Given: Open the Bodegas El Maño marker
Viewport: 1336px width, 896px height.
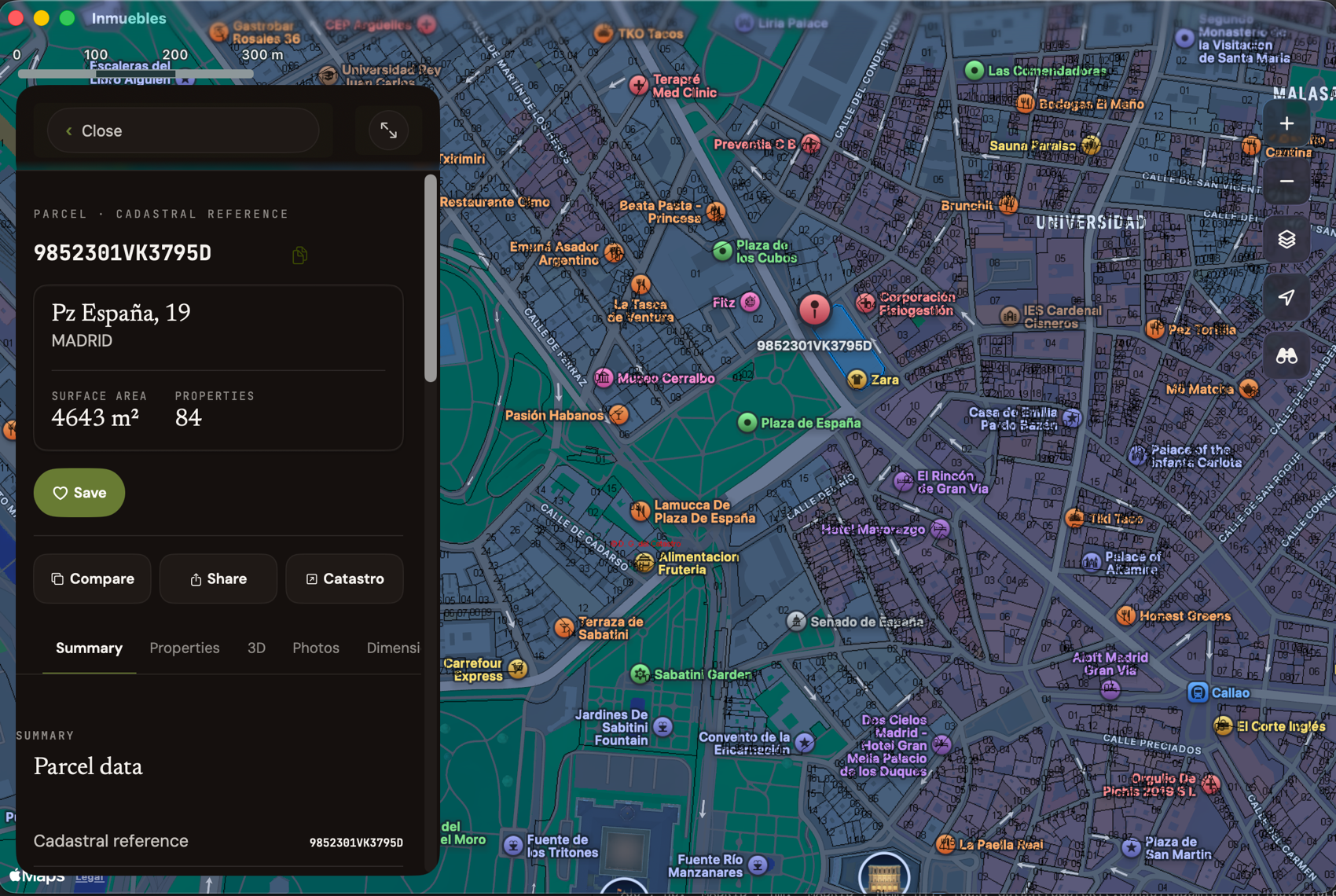Looking at the screenshot, I should (1026, 104).
